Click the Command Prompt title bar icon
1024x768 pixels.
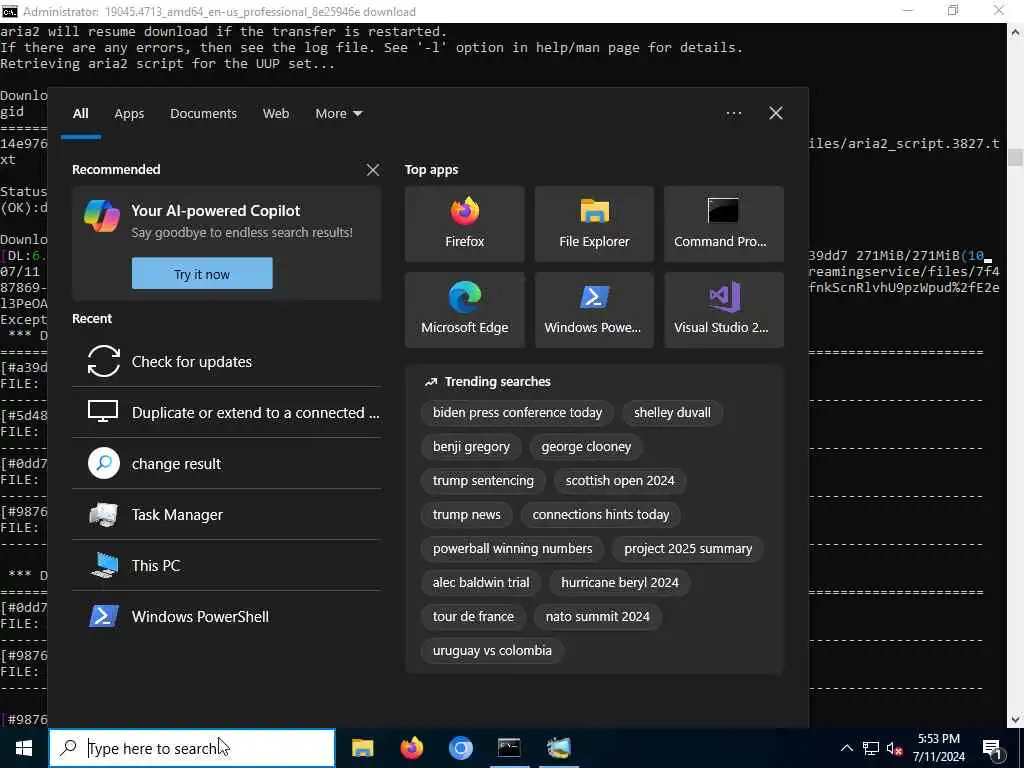point(9,11)
